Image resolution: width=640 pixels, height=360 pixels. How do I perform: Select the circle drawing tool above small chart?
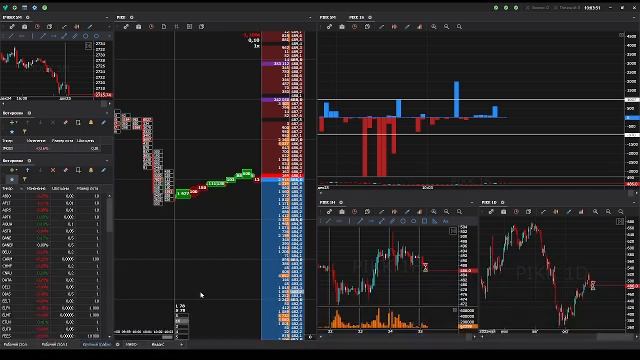tap(86, 36)
